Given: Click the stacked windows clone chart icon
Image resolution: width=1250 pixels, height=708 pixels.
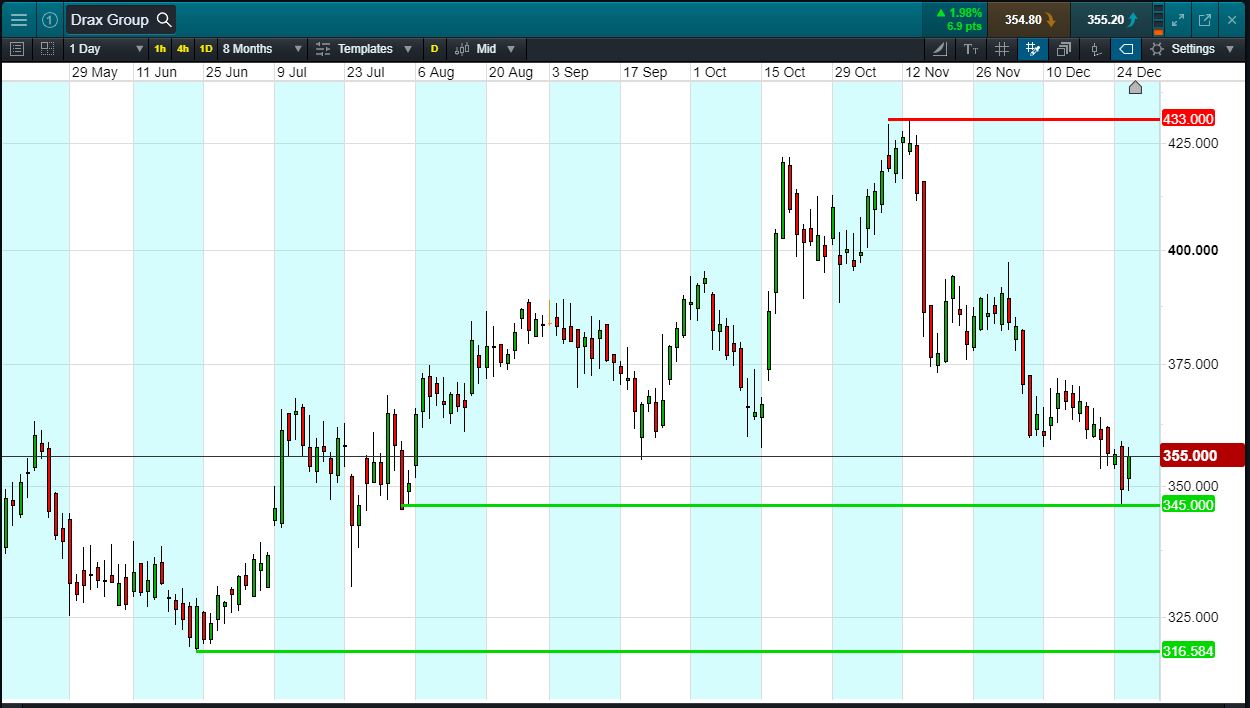Looking at the screenshot, I should (x=1064, y=48).
